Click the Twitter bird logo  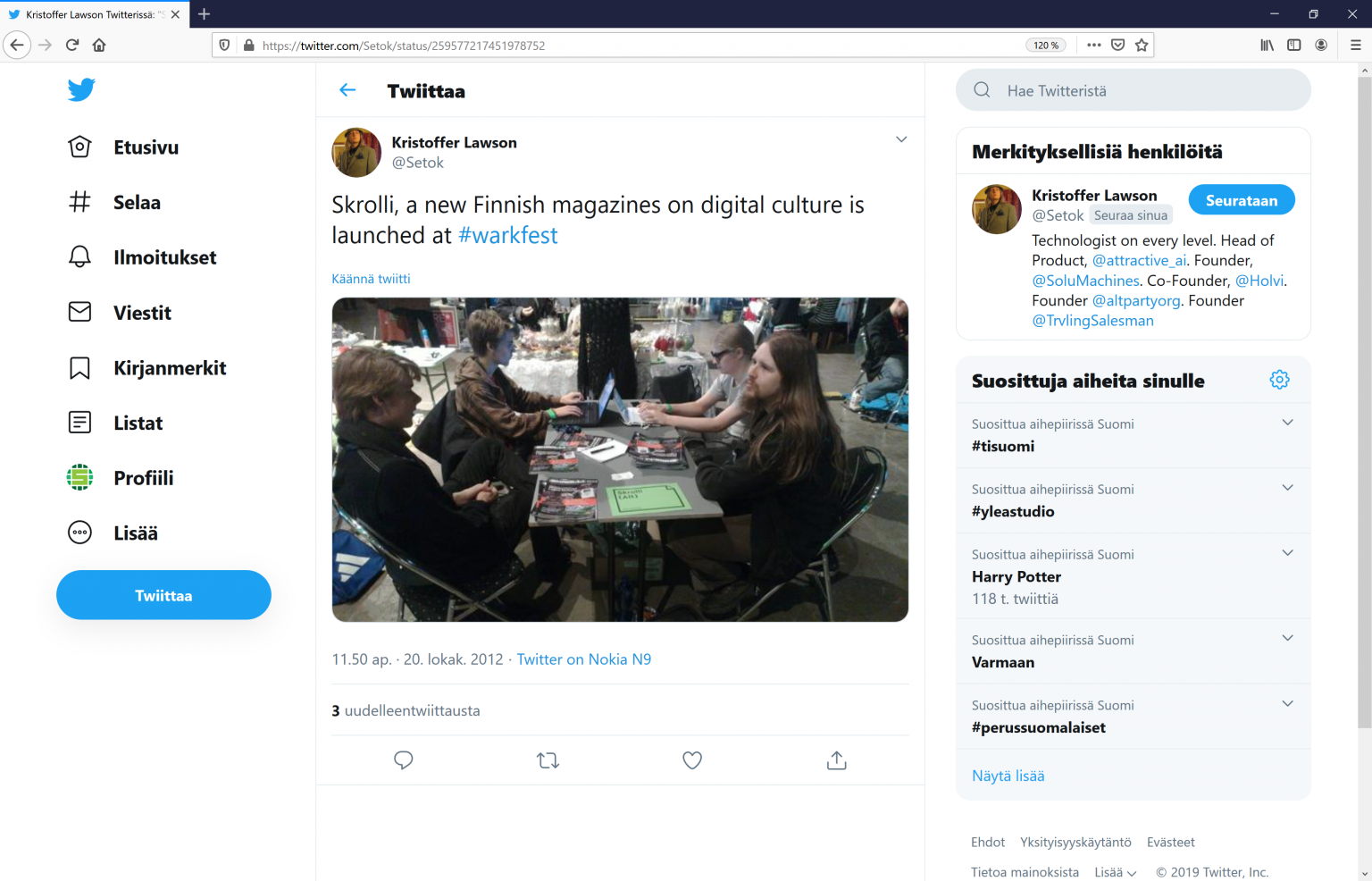(81, 89)
